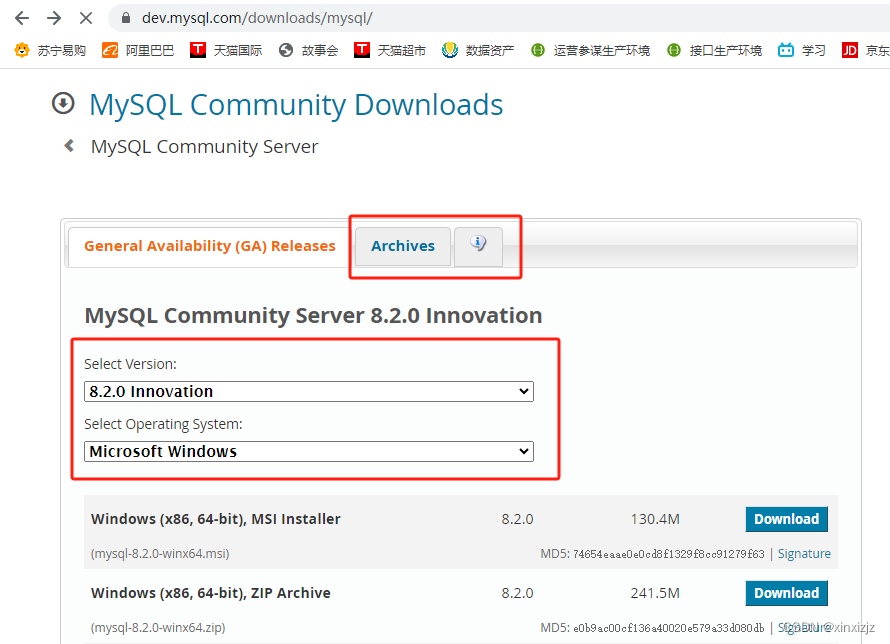This screenshot has width=890, height=644.
Task: Open Signature link for mysql-8.2.0-winx64.msi
Action: pyautogui.click(x=804, y=554)
